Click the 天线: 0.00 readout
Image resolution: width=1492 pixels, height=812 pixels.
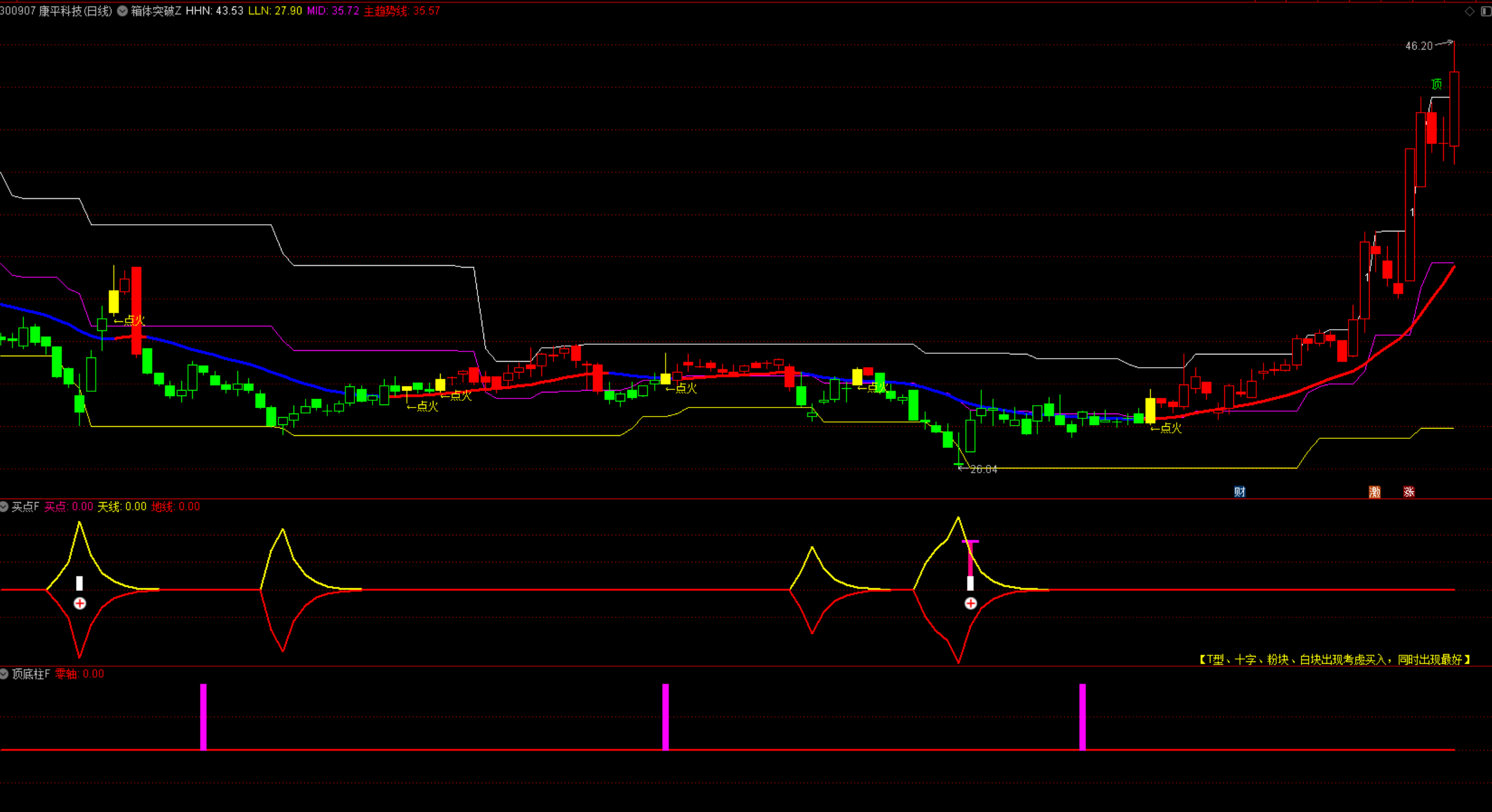[122, 506]
